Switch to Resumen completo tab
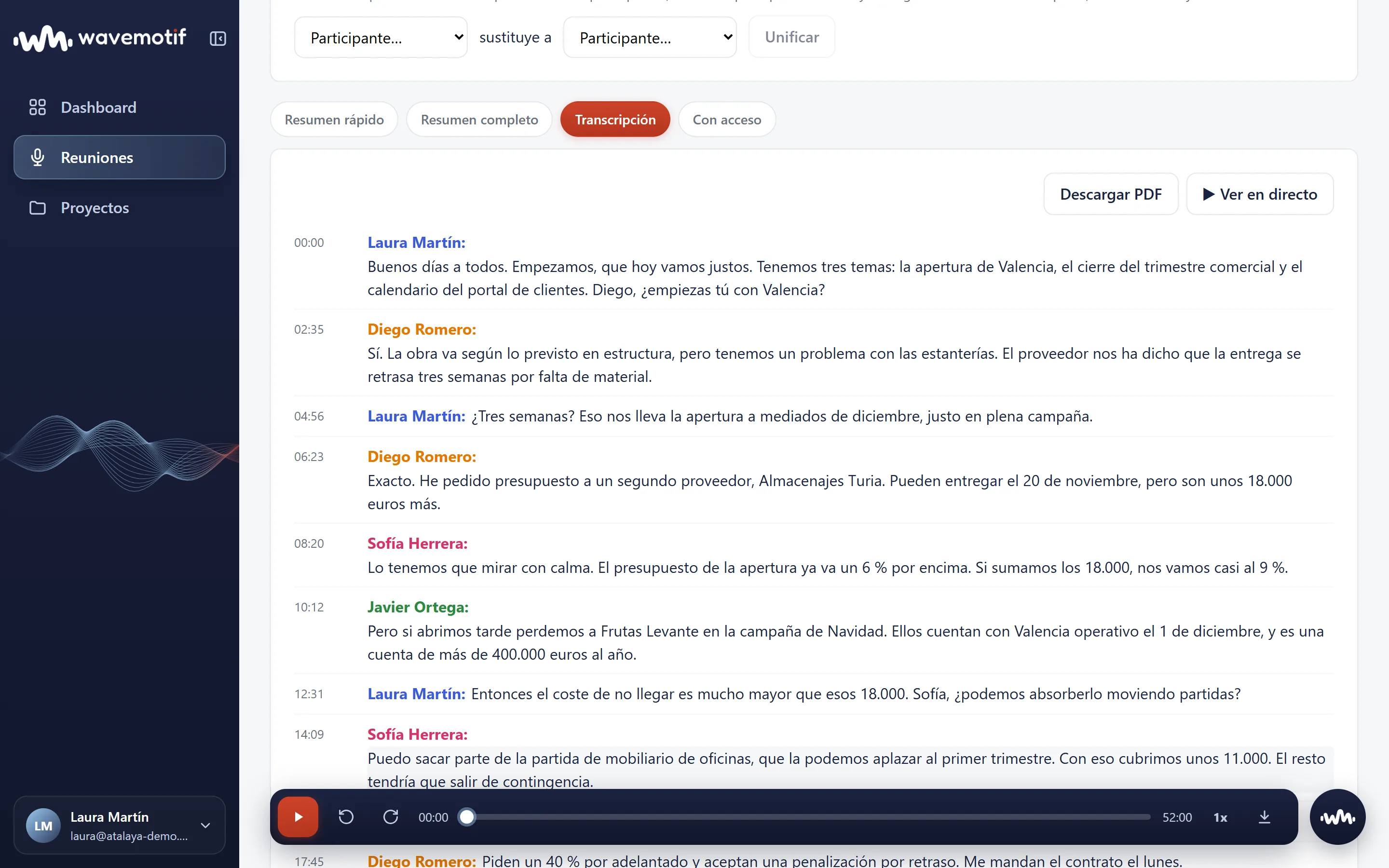 (479, 120)
